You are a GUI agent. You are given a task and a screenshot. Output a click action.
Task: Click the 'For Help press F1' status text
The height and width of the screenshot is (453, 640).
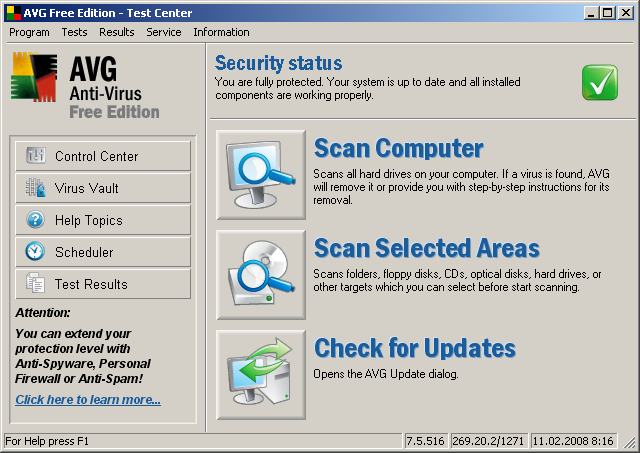(x=47, y=441)
